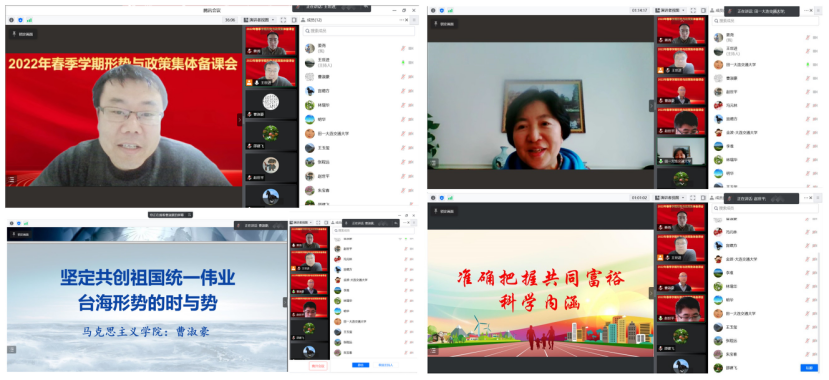Collapse the thumbnail strip arrow beside the red banner video

[240, 120]
